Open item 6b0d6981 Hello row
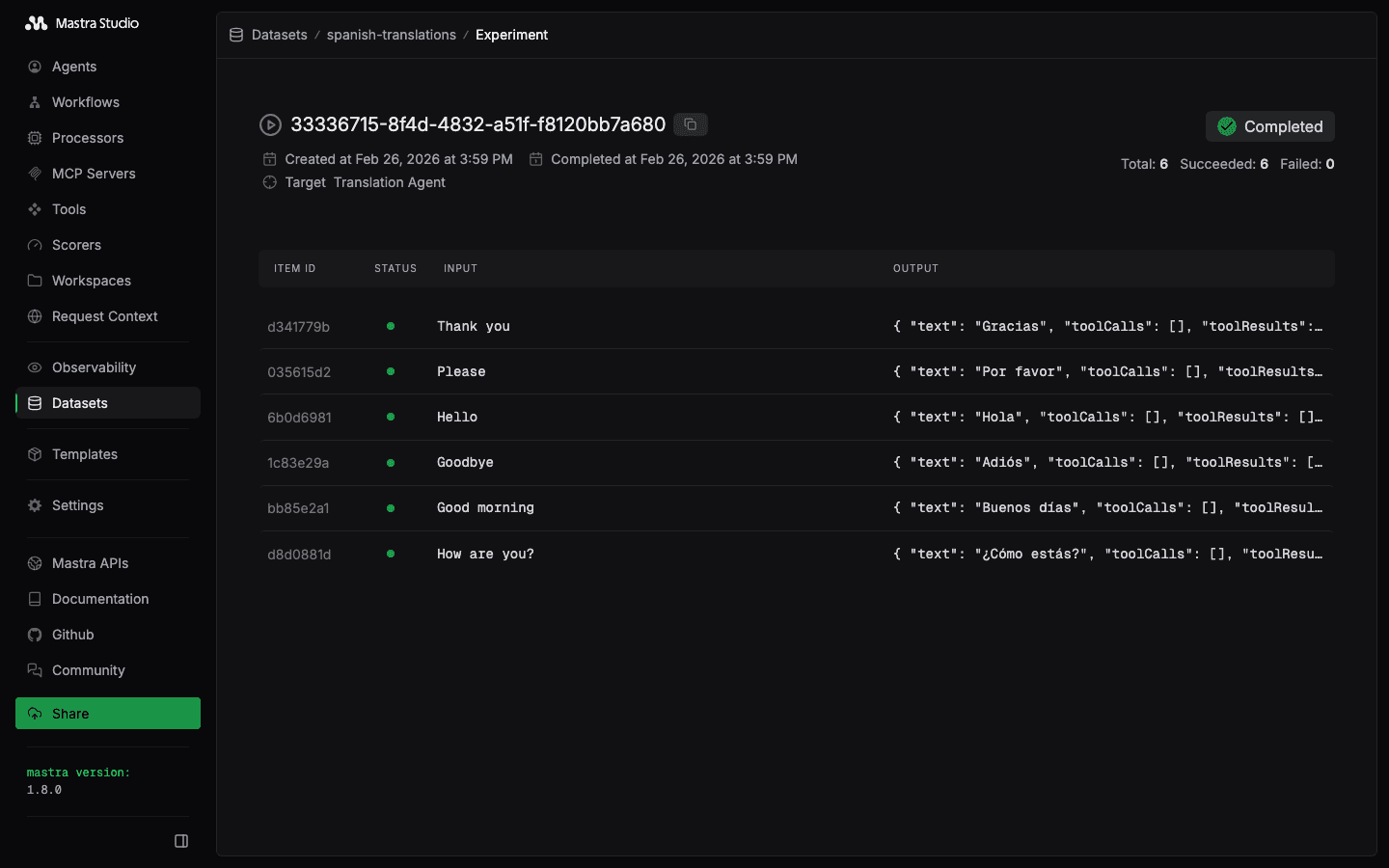 point(795,417)
